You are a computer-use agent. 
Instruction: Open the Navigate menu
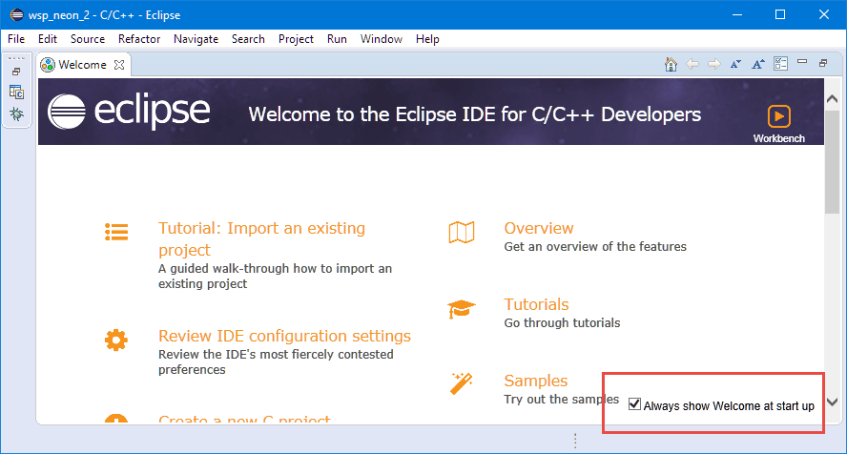pos(196,39)
